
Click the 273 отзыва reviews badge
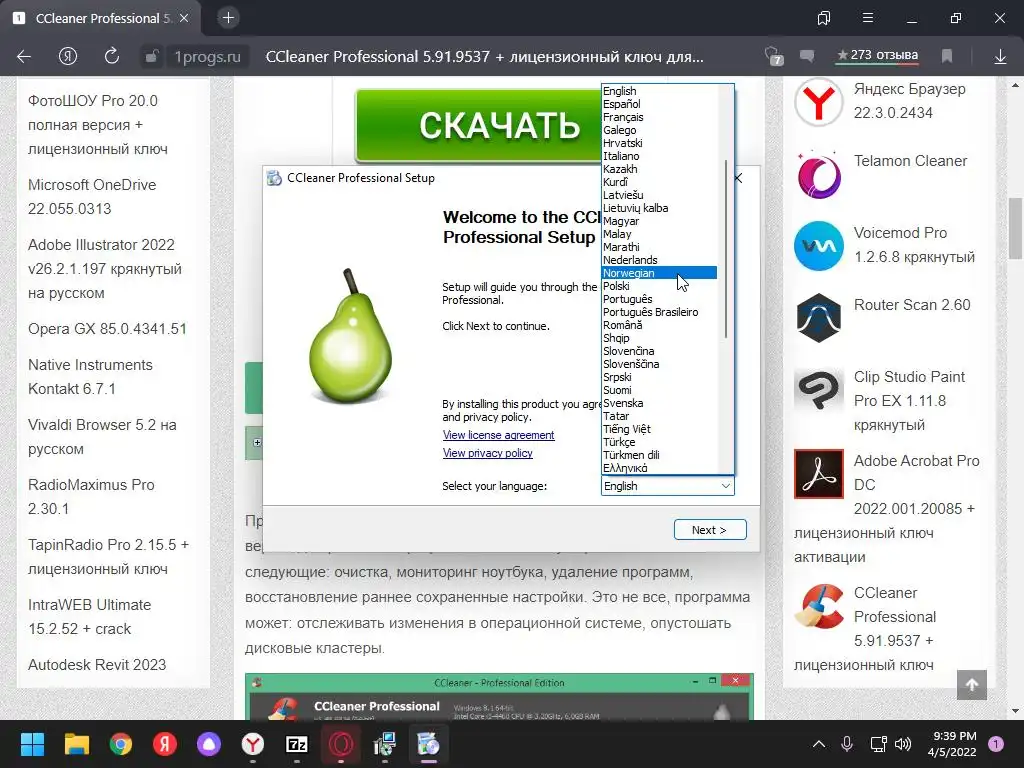pyautogui.click(x=878, y=56)
